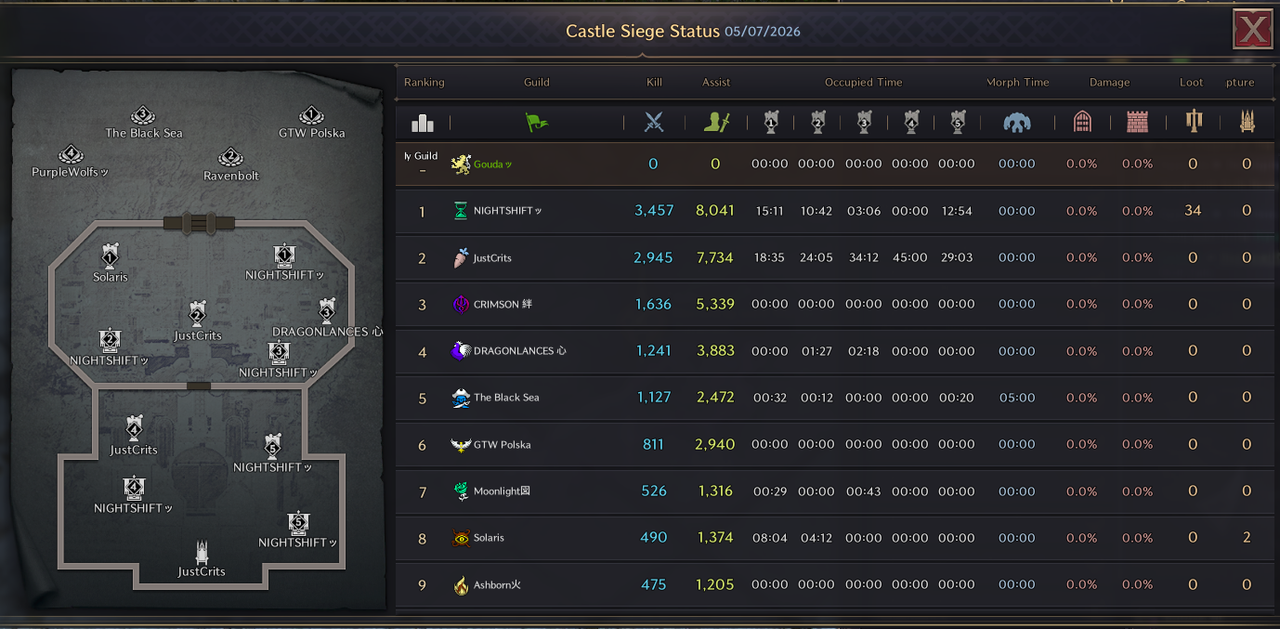Click the wall Damage column icon
1280x629 pixels.
1137,122
